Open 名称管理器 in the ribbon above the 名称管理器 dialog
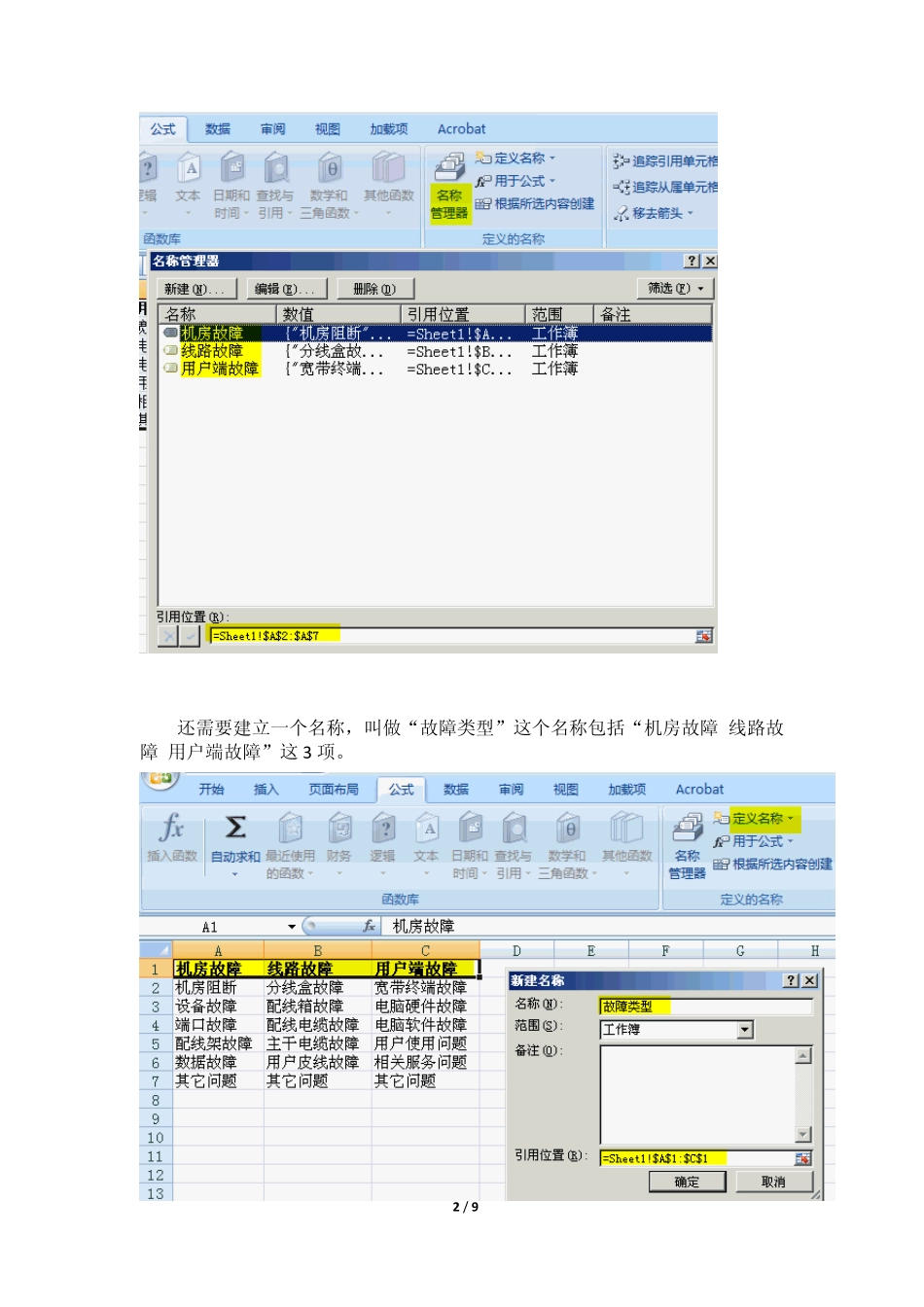This screenshot has width=924, height=1307. click(x=448, y=187)
